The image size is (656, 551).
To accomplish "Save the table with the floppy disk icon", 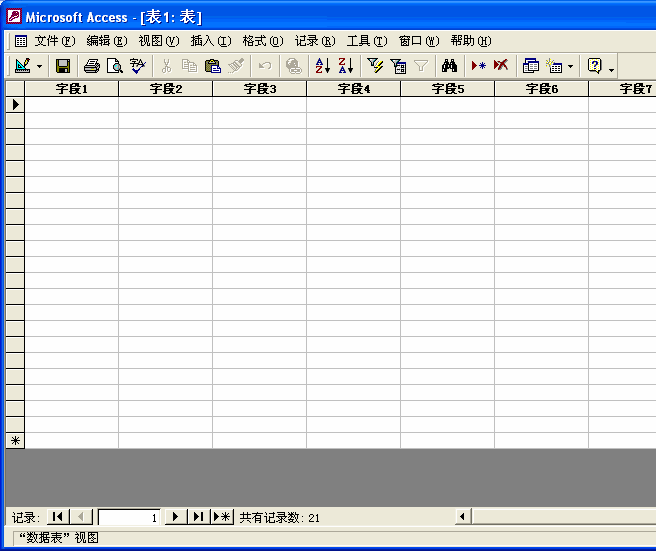I will coord(63,66).
